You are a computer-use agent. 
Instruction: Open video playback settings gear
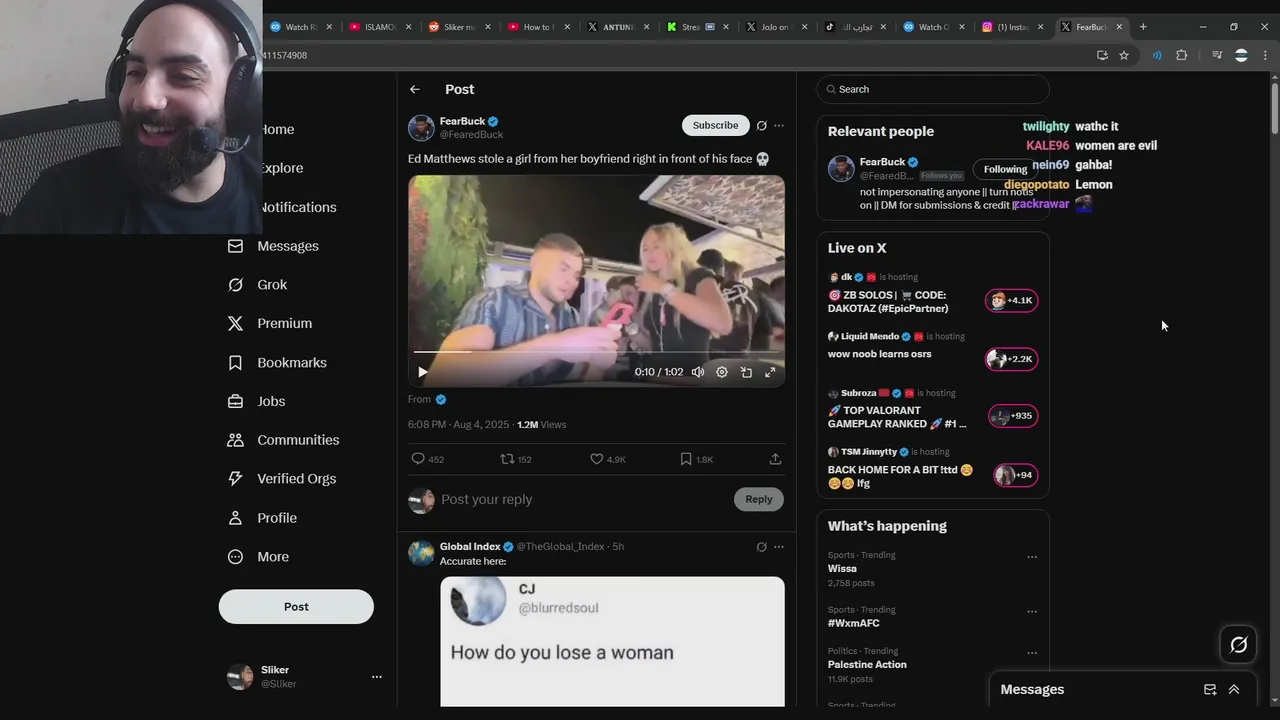(x=722, y=372)
